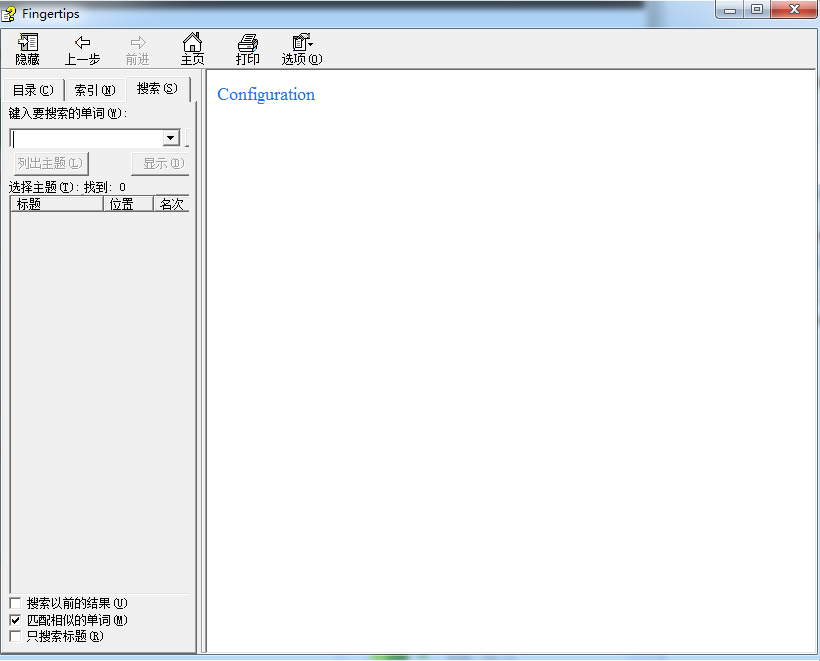Click the 名次 column header

(170, 203)
